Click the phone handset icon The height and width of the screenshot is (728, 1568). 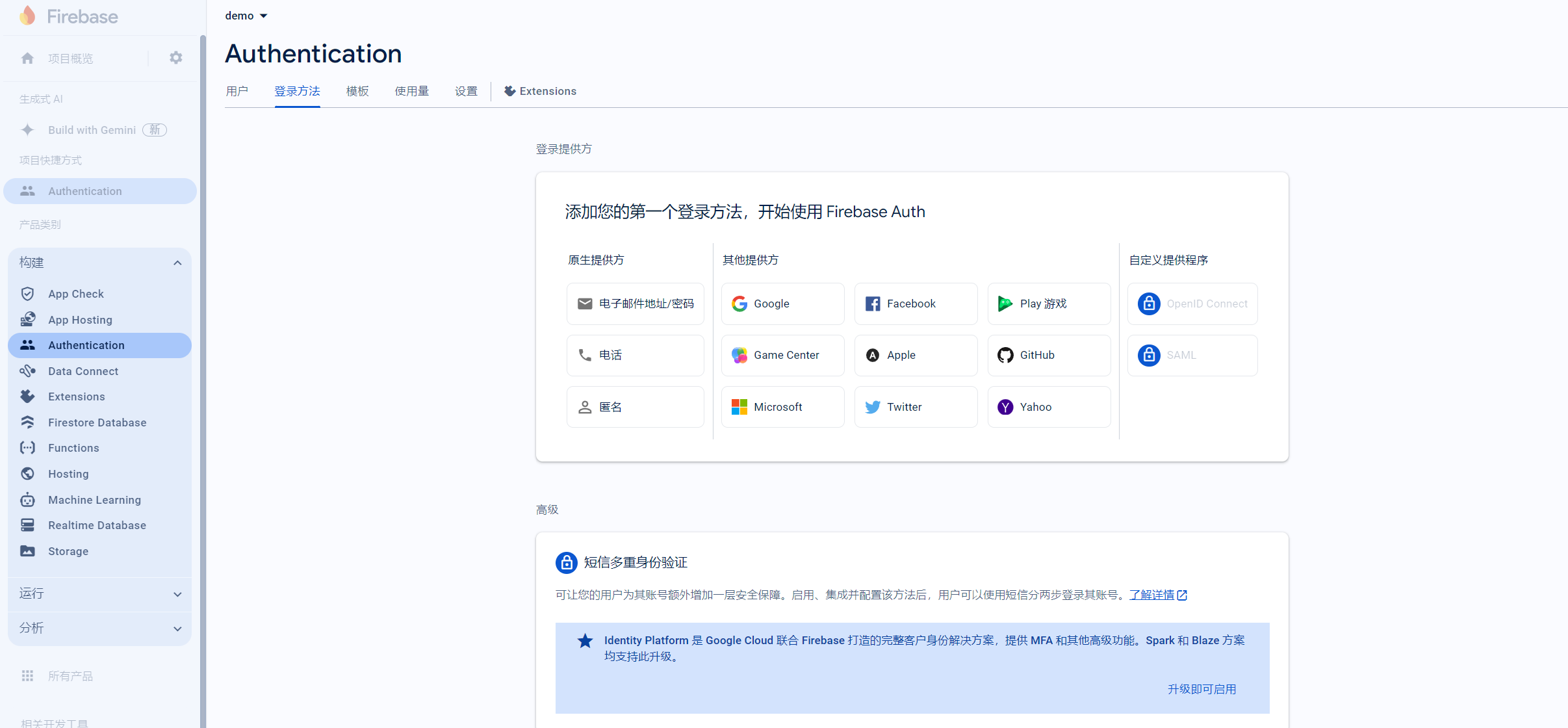point(585,355)
